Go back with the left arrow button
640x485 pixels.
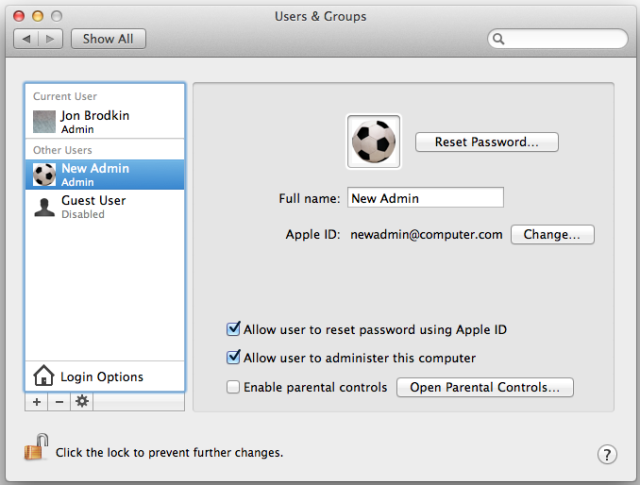(26, 39)
